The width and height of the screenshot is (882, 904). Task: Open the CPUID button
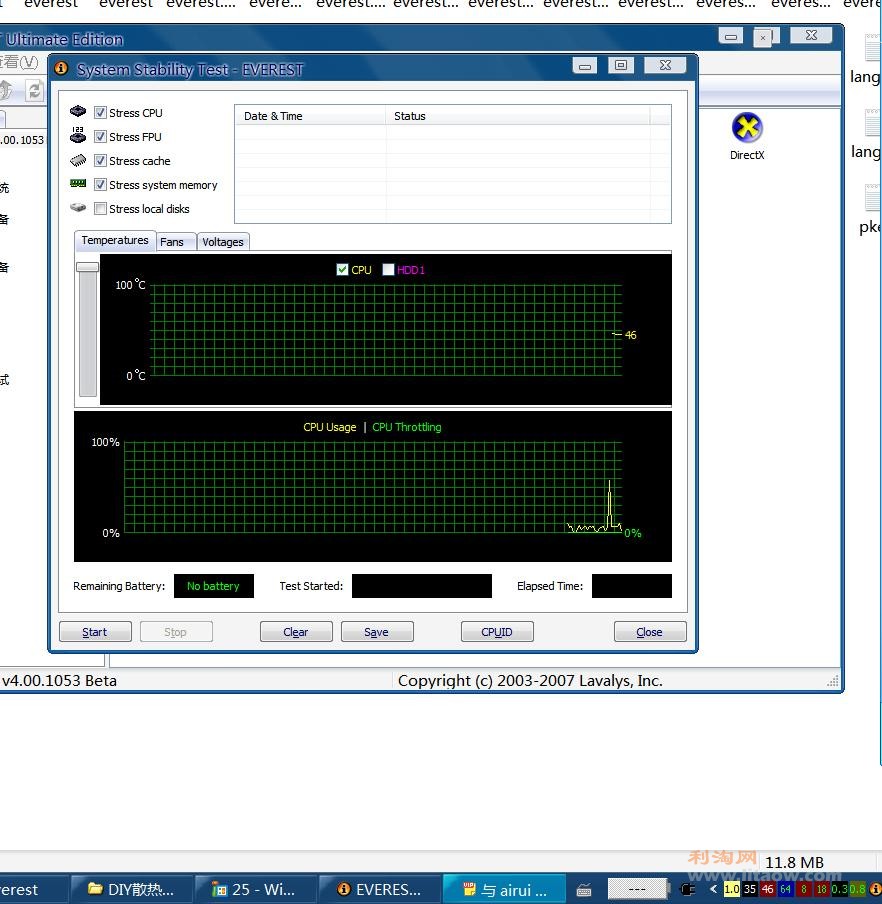(497, 632)
